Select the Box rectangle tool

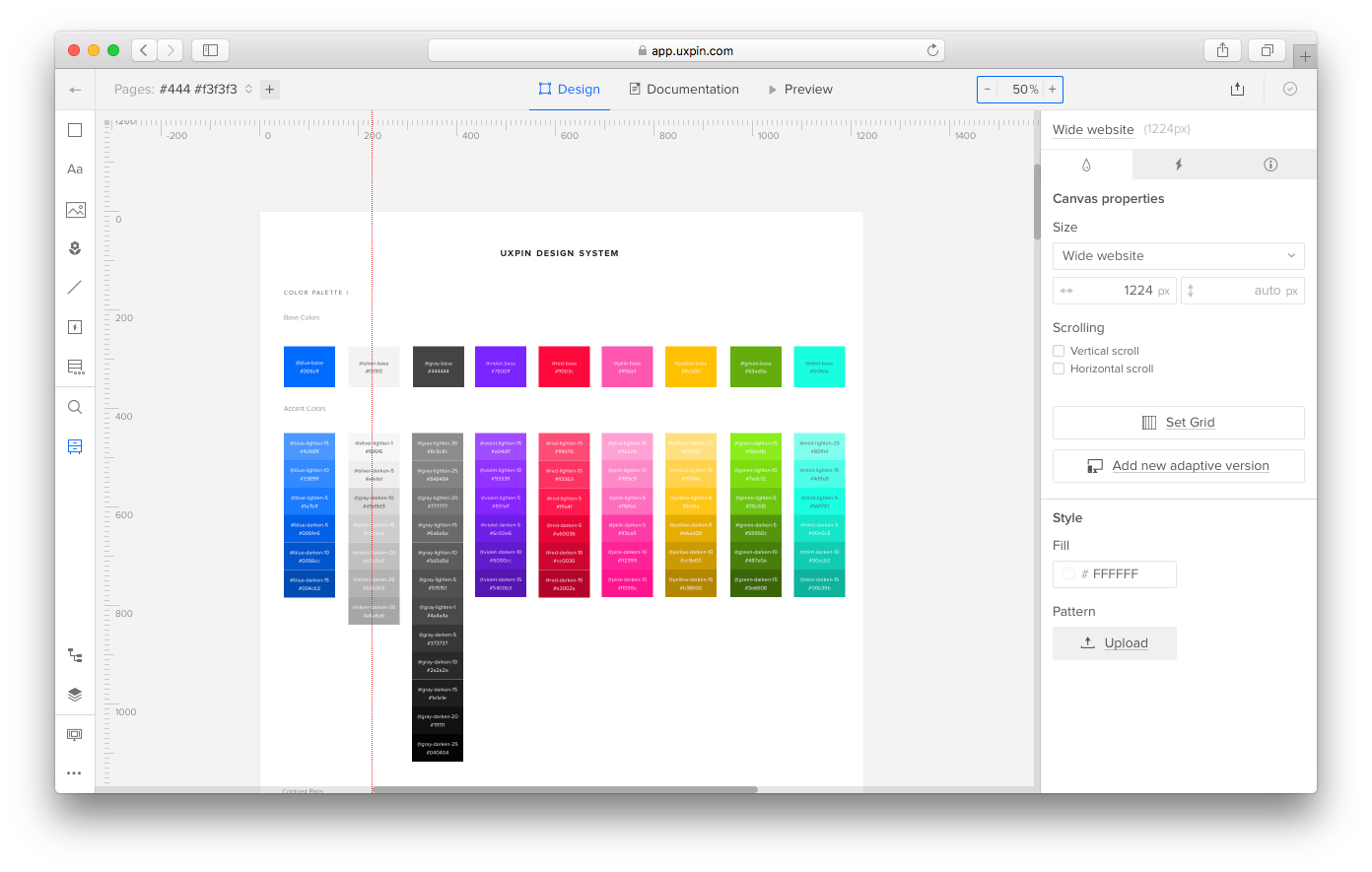click(75, 130)
